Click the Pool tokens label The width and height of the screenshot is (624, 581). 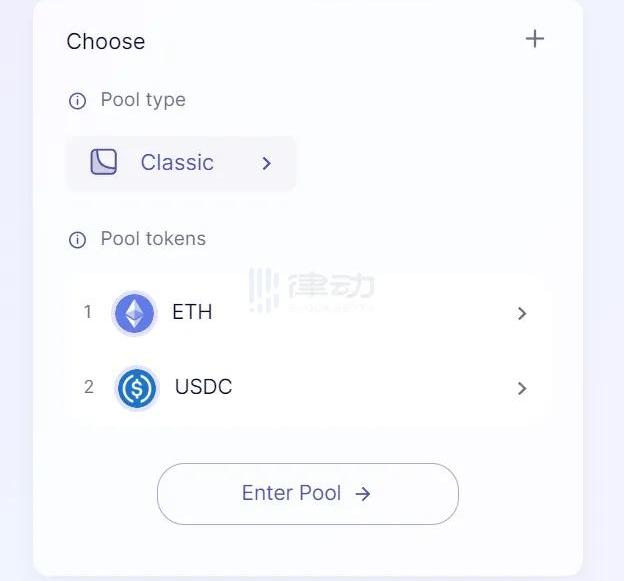pos(153,239)
